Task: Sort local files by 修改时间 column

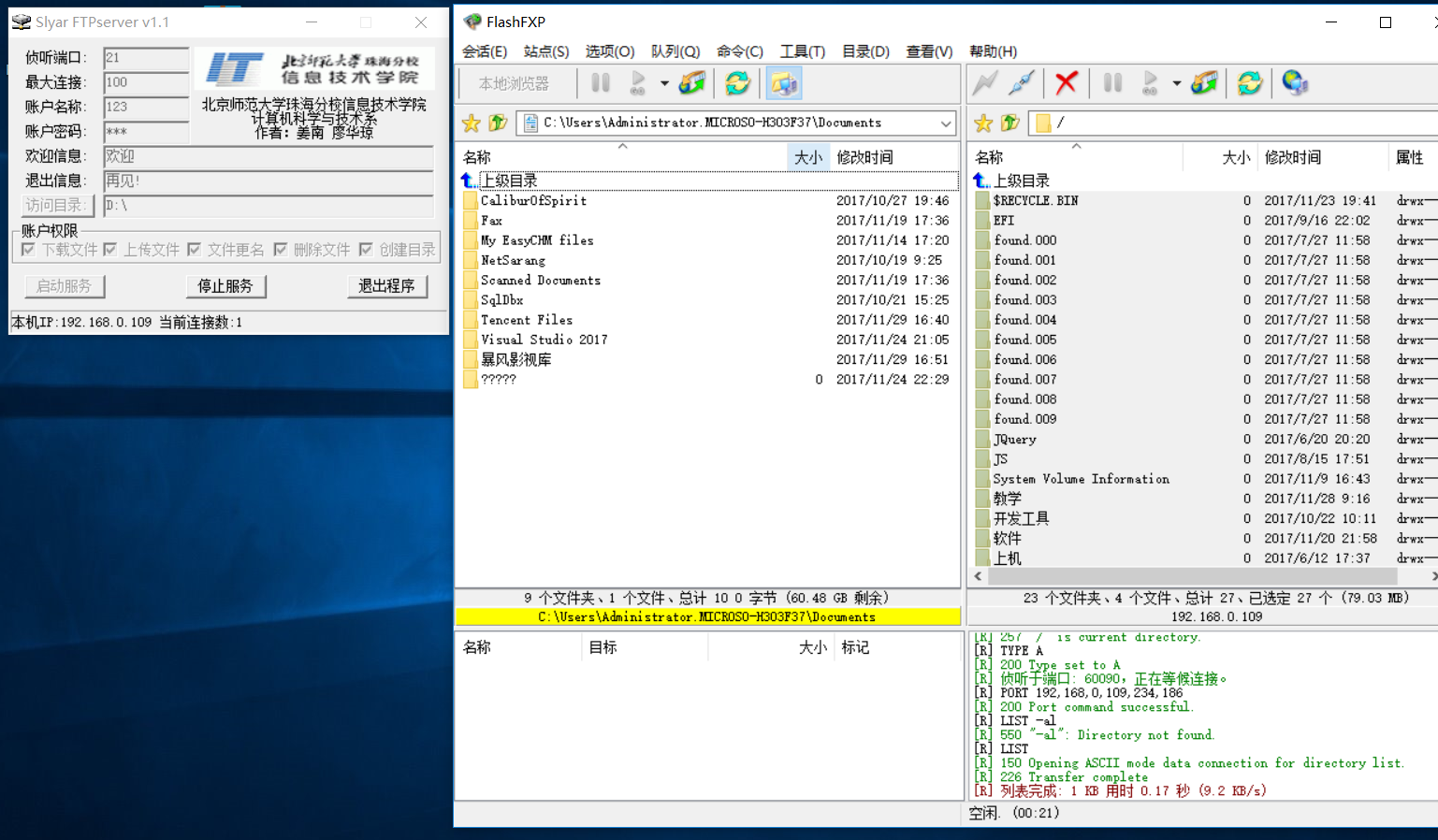Action: point(864,157)
